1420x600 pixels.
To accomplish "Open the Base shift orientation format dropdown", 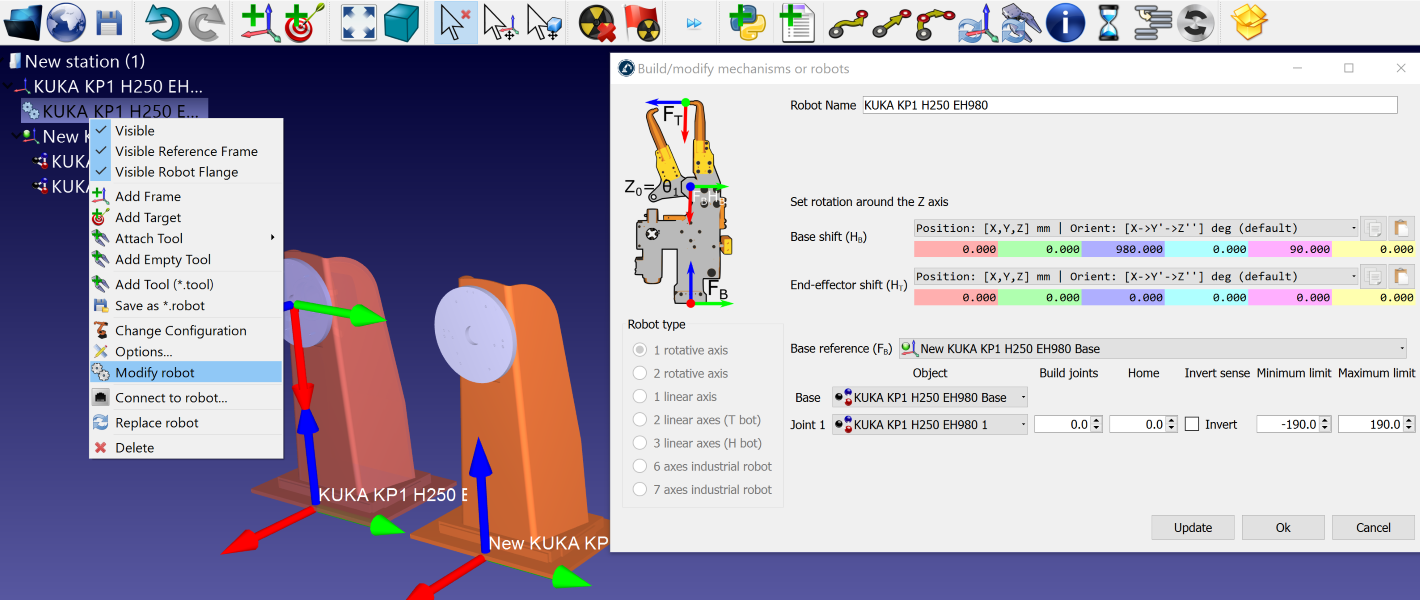I will coord(1136,228).
